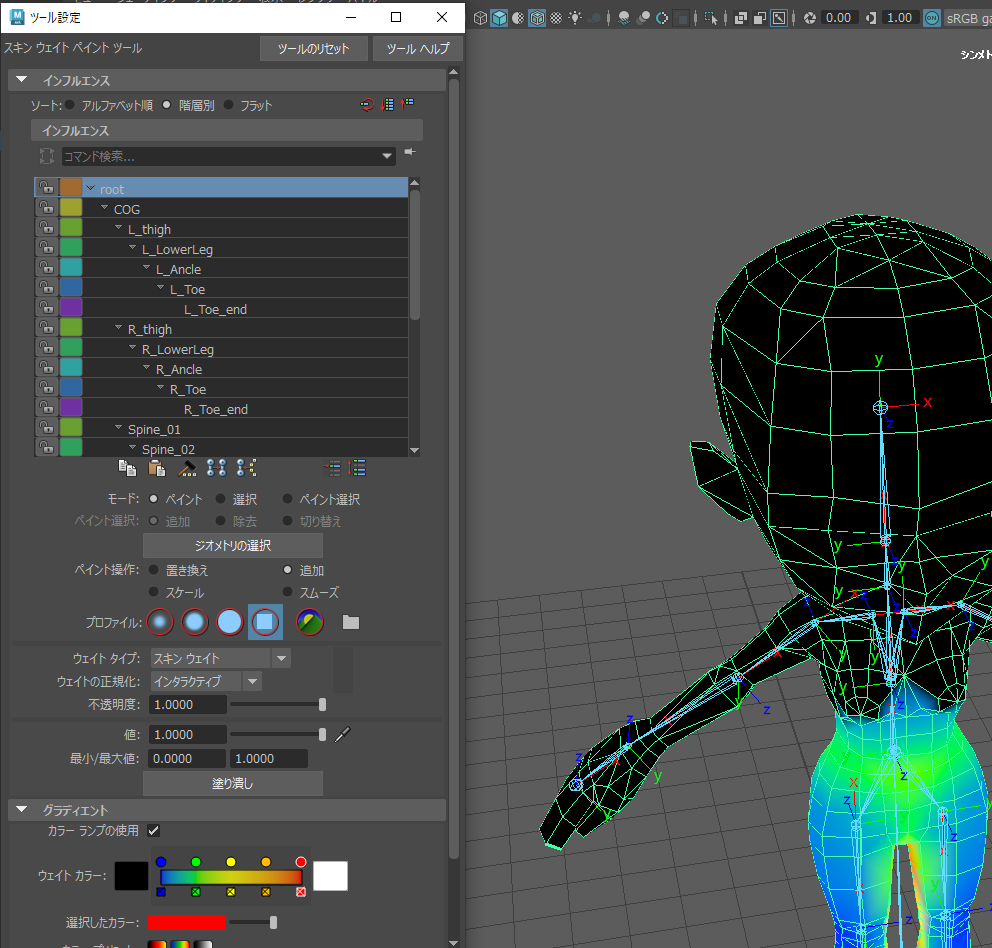Toggle sRGB color management ON icon
Viewport: 992px width, 948px height.
tap(932, 18)
